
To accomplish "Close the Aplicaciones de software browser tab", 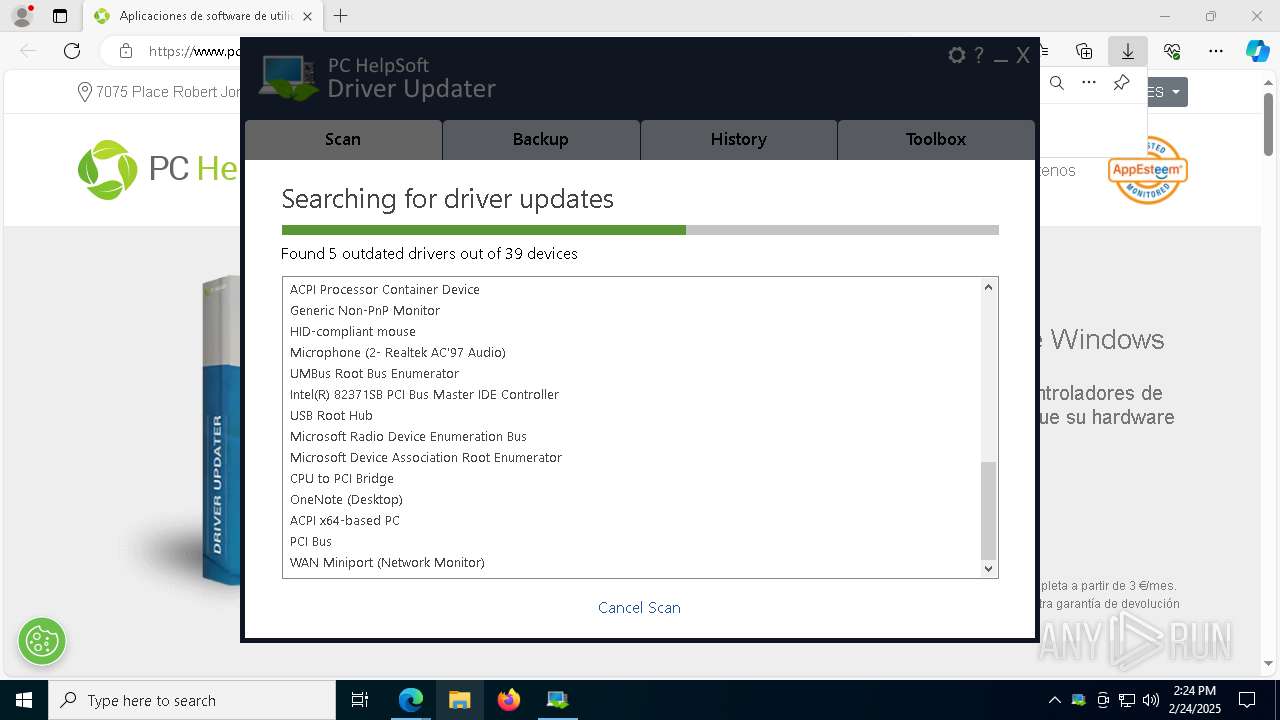I will (307, 16).
